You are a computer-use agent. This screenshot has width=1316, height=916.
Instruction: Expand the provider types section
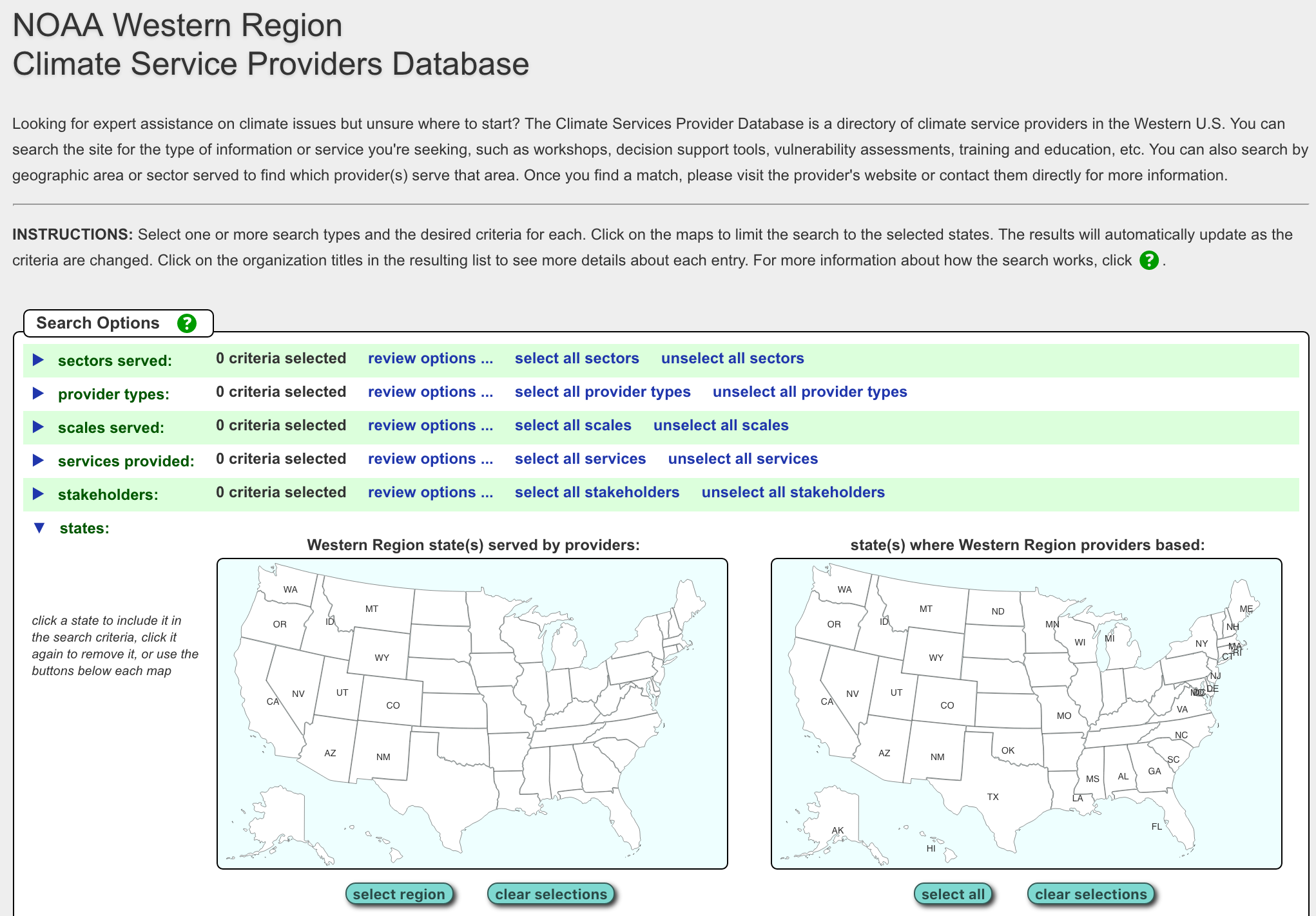[x=38, y=394]
